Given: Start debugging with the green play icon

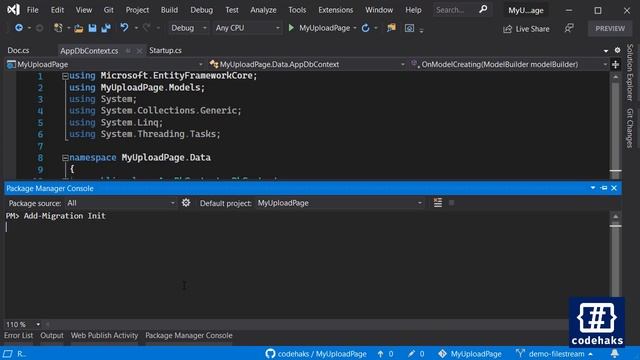Looking at the screenshot, I should (x=291, y=28).
